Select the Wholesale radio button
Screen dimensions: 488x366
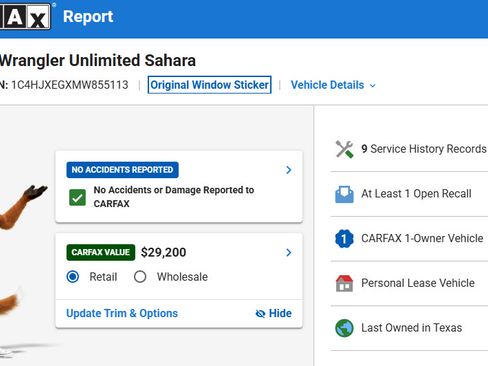point(140,277)
